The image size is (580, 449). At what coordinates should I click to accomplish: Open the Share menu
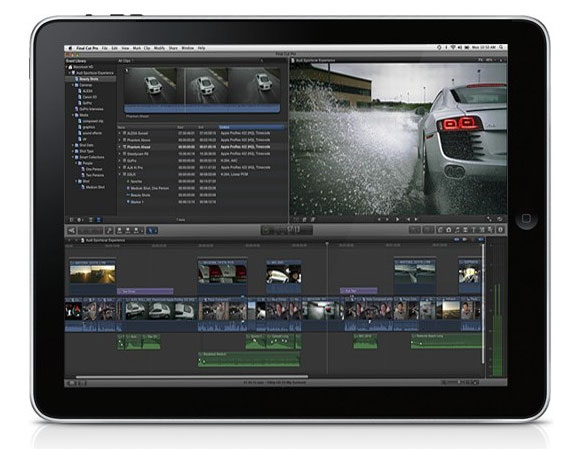point(173,48)
